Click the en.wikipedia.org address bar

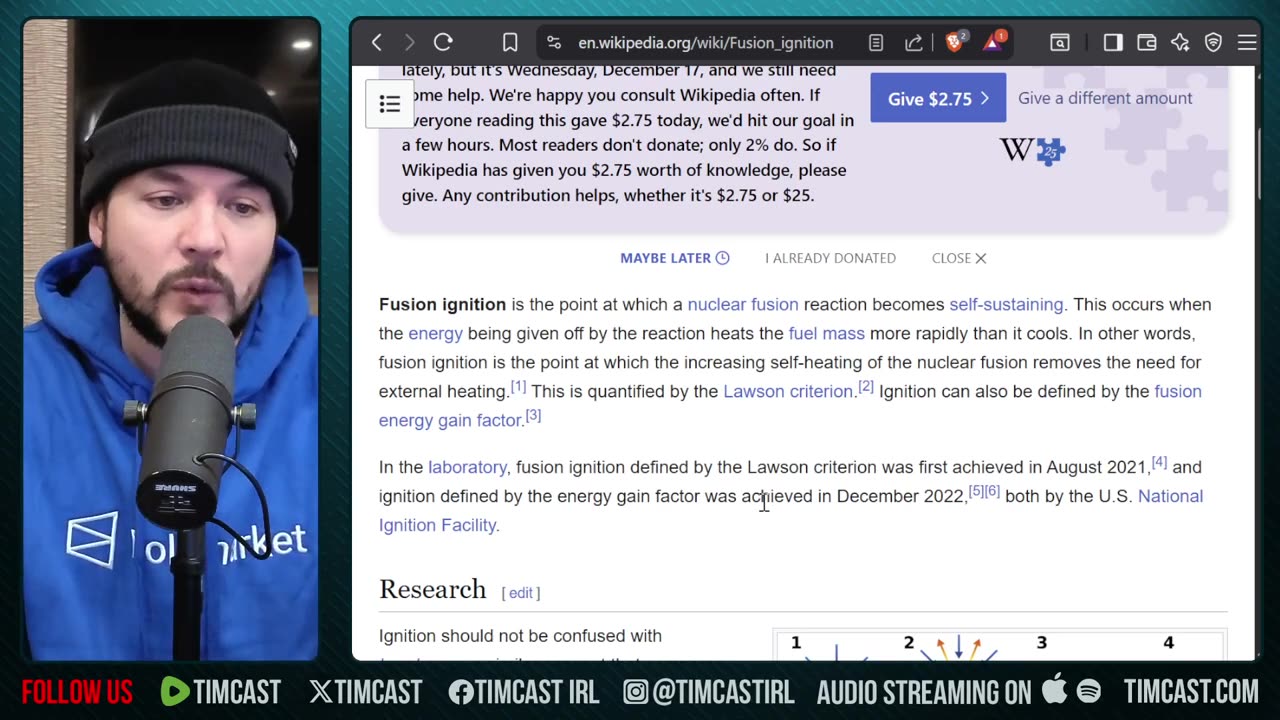705,43
